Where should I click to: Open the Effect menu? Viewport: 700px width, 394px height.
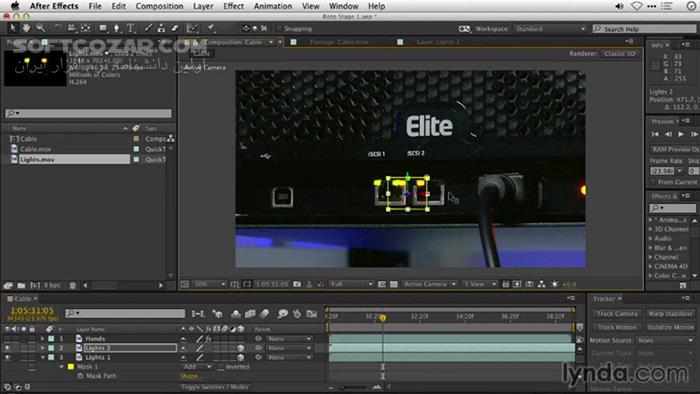point(233,6)
